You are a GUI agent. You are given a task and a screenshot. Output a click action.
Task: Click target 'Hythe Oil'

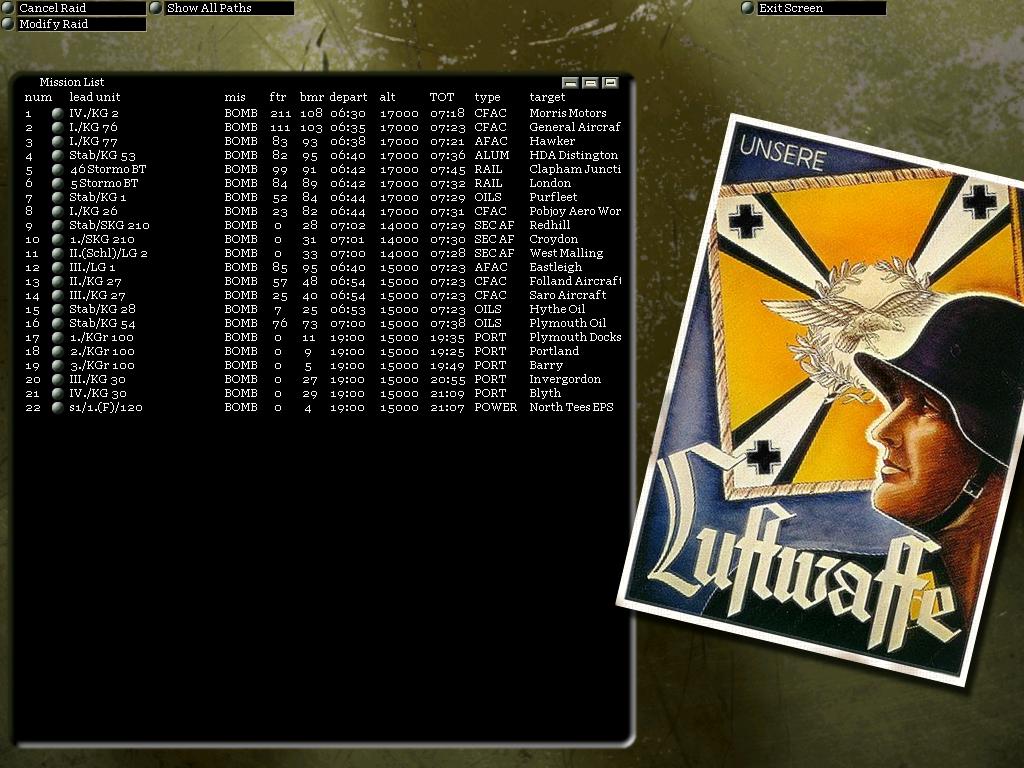(556, 310)
